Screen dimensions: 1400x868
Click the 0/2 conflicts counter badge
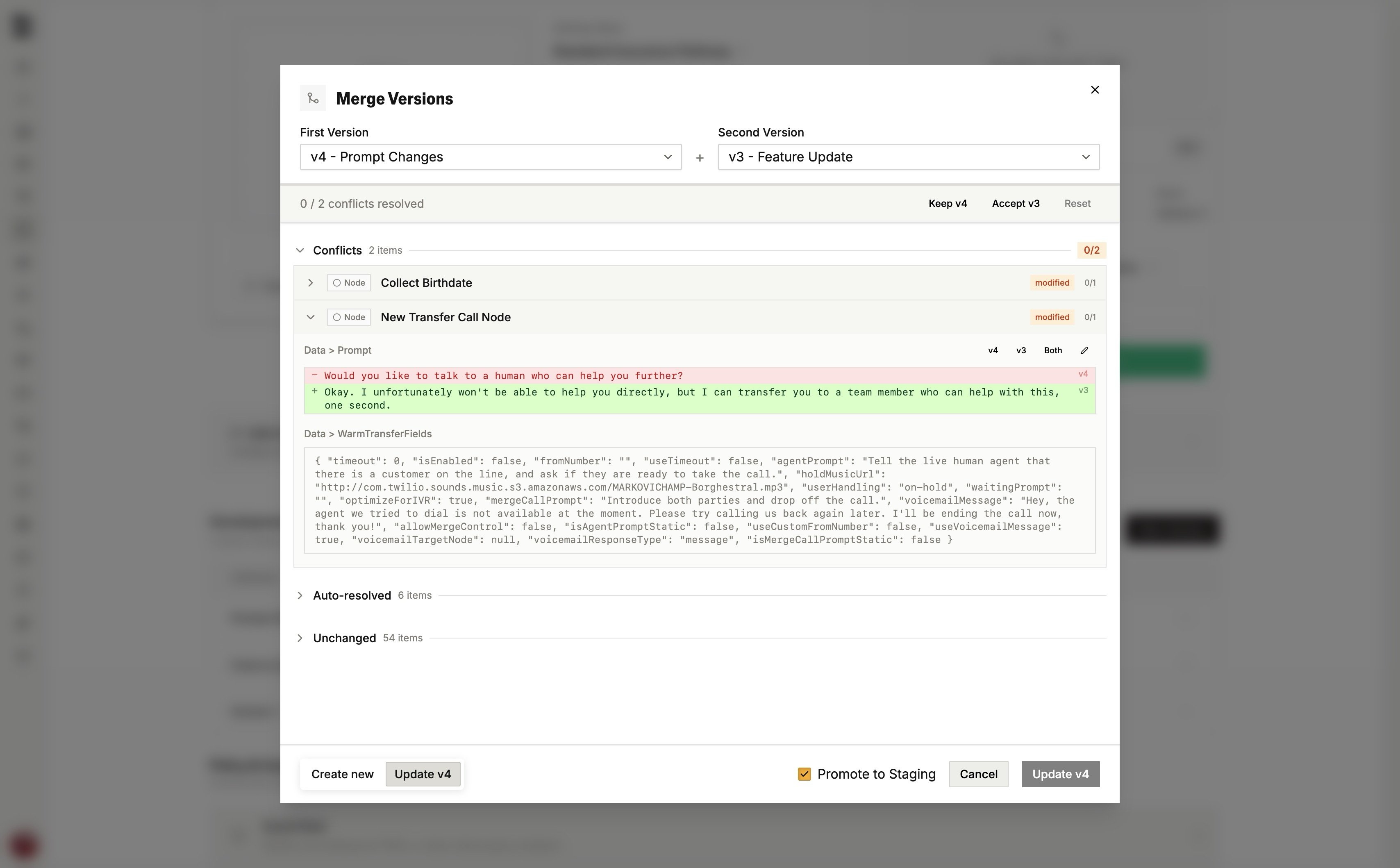coord(1091,250)
